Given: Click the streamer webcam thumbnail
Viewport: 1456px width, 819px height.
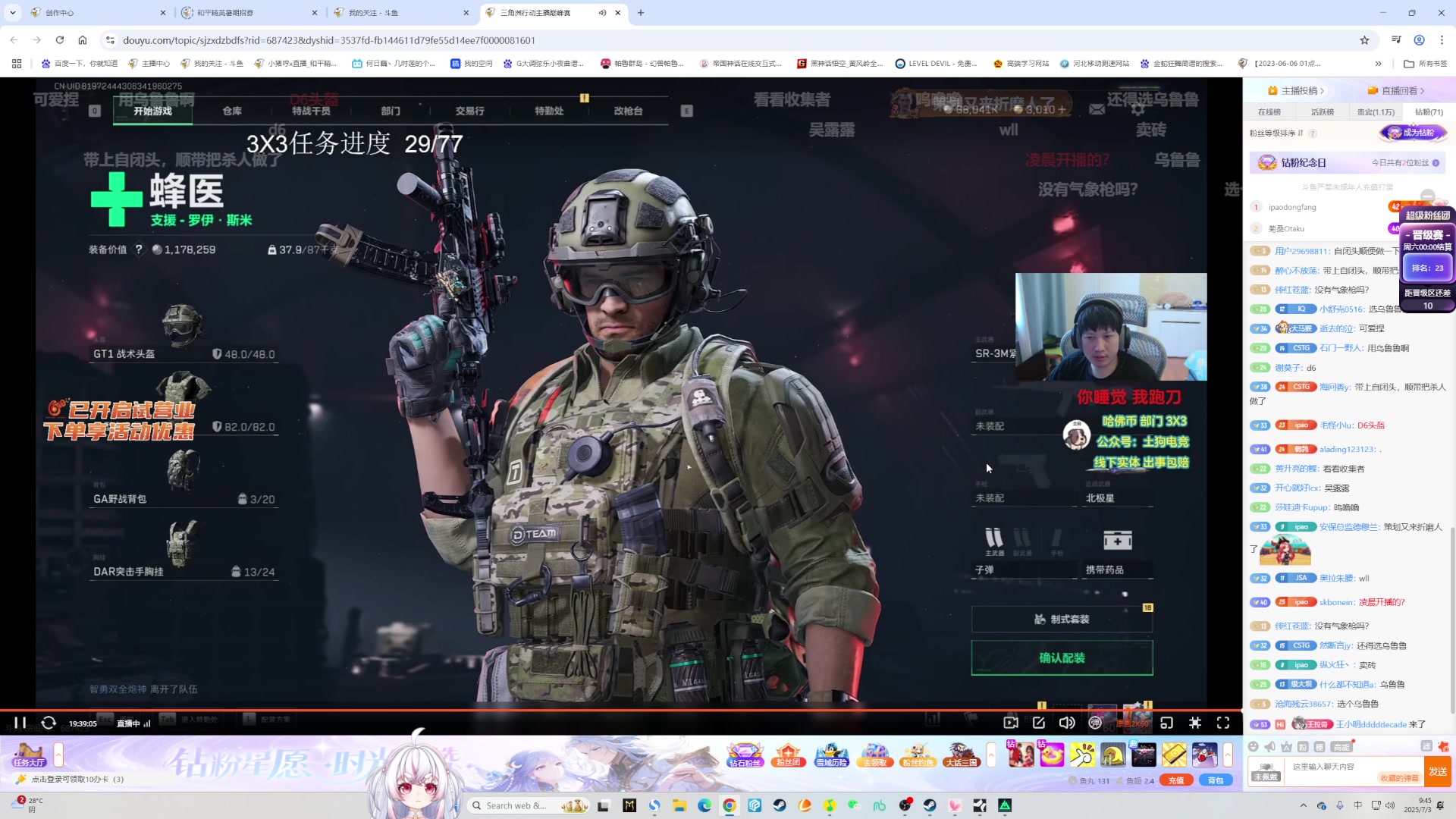Looking at the screenshot, I should pos(1111,327).
